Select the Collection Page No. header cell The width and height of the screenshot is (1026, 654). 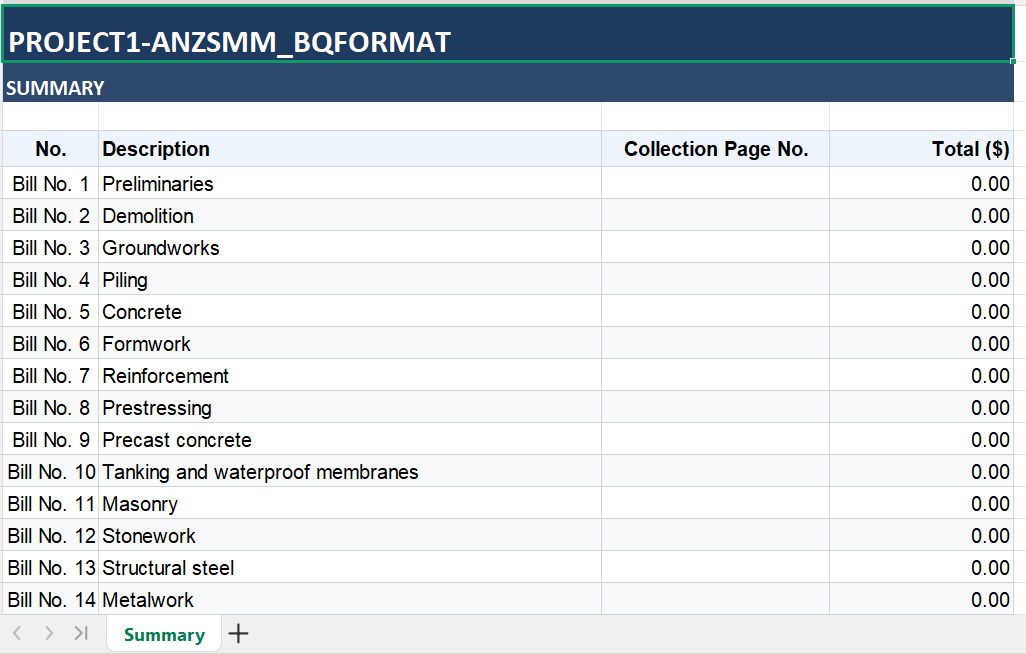[716, 149]
